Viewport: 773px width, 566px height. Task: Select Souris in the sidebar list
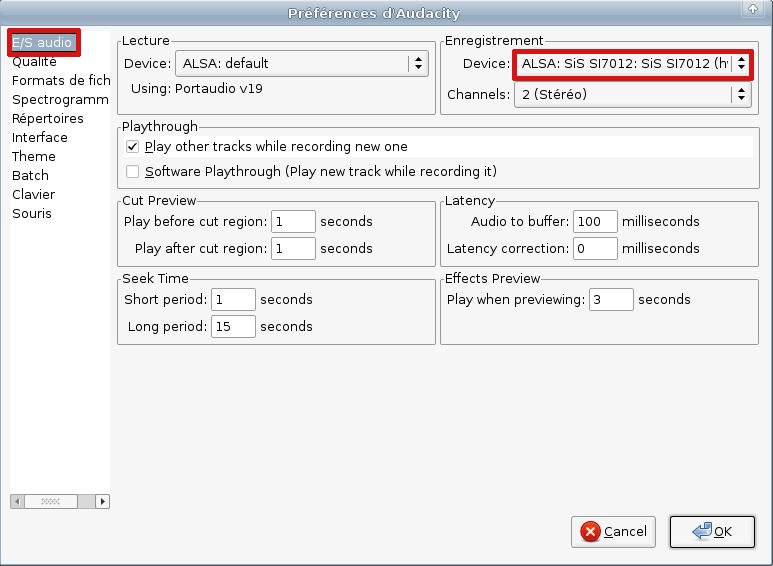click(x=31, y=214)
